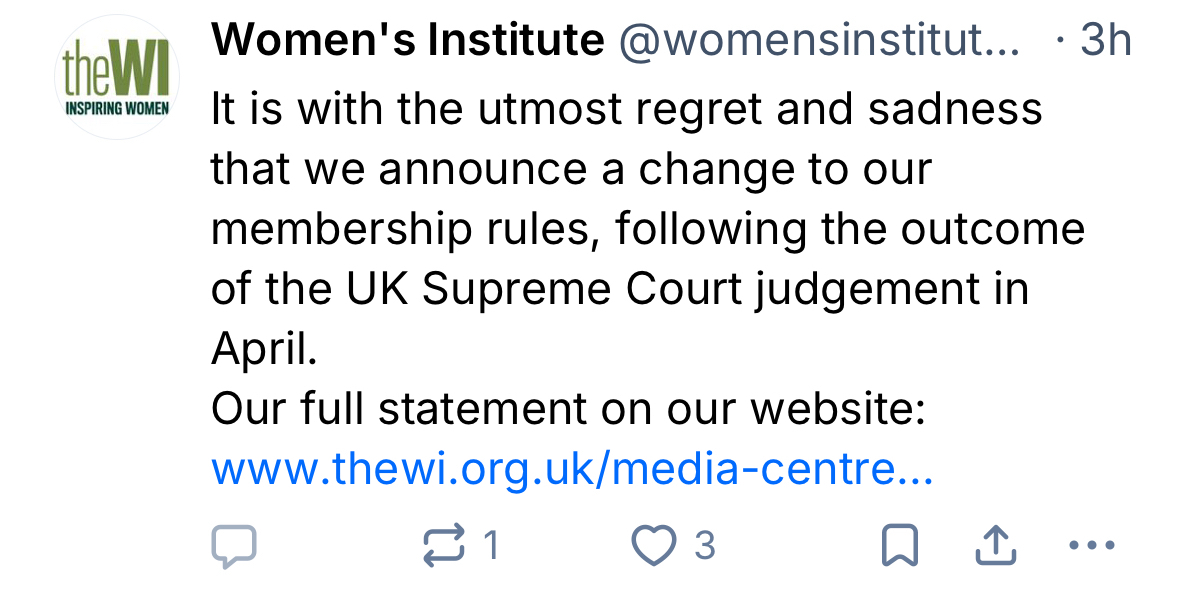Click the @womensinstitut handle
This screenshot has height=598, width=1179.
tap(820, 41)
